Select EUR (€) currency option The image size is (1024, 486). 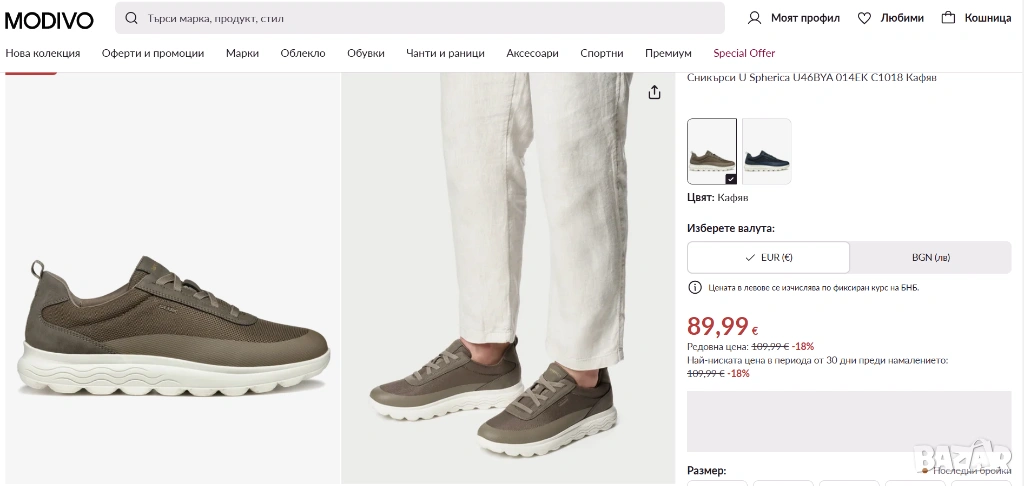click(768, 257)
